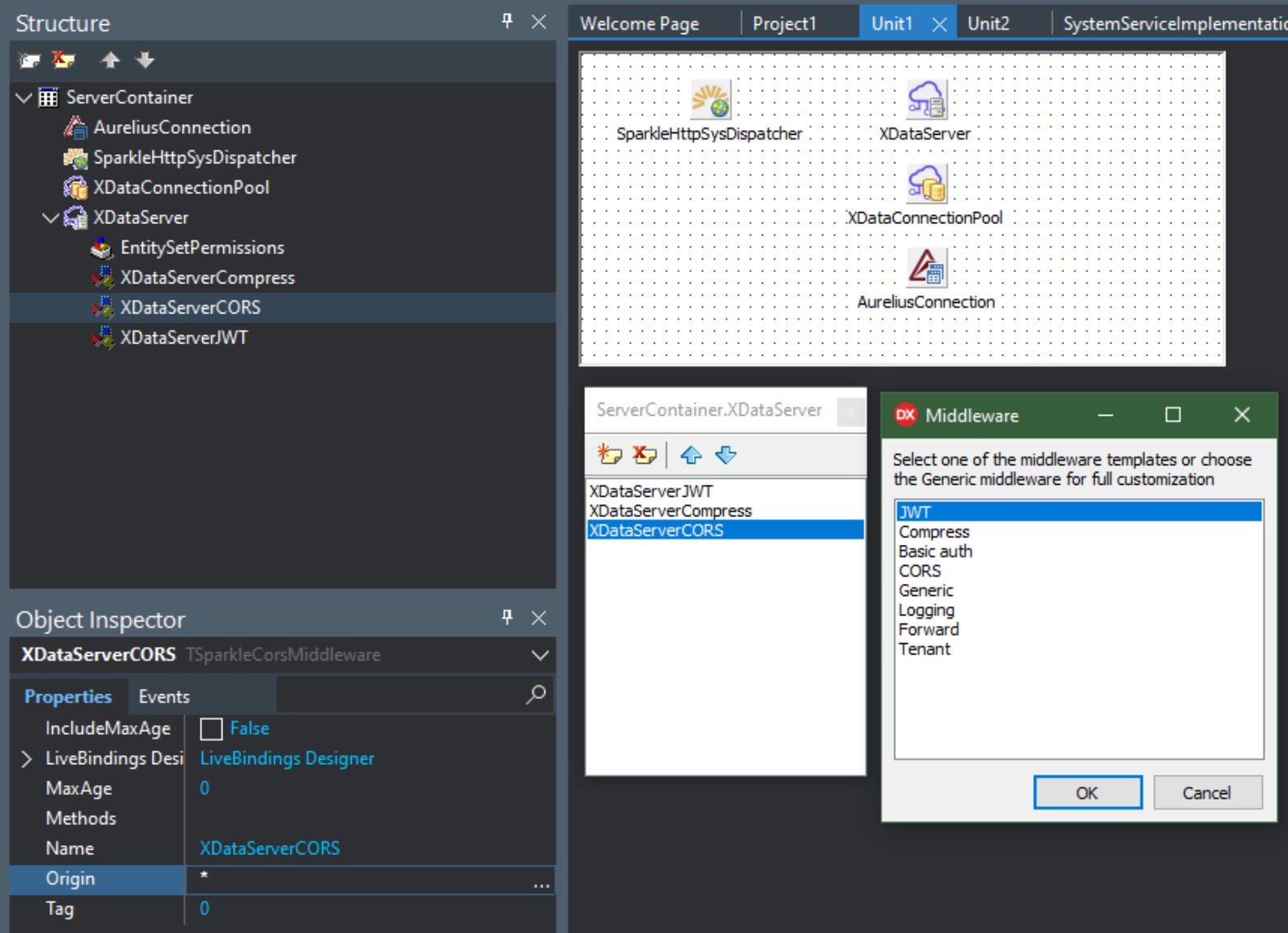This screenshot has width=1288, height=933.
Task: Switch to the Events tab in Object Inspector
Action: pos(164,697)
